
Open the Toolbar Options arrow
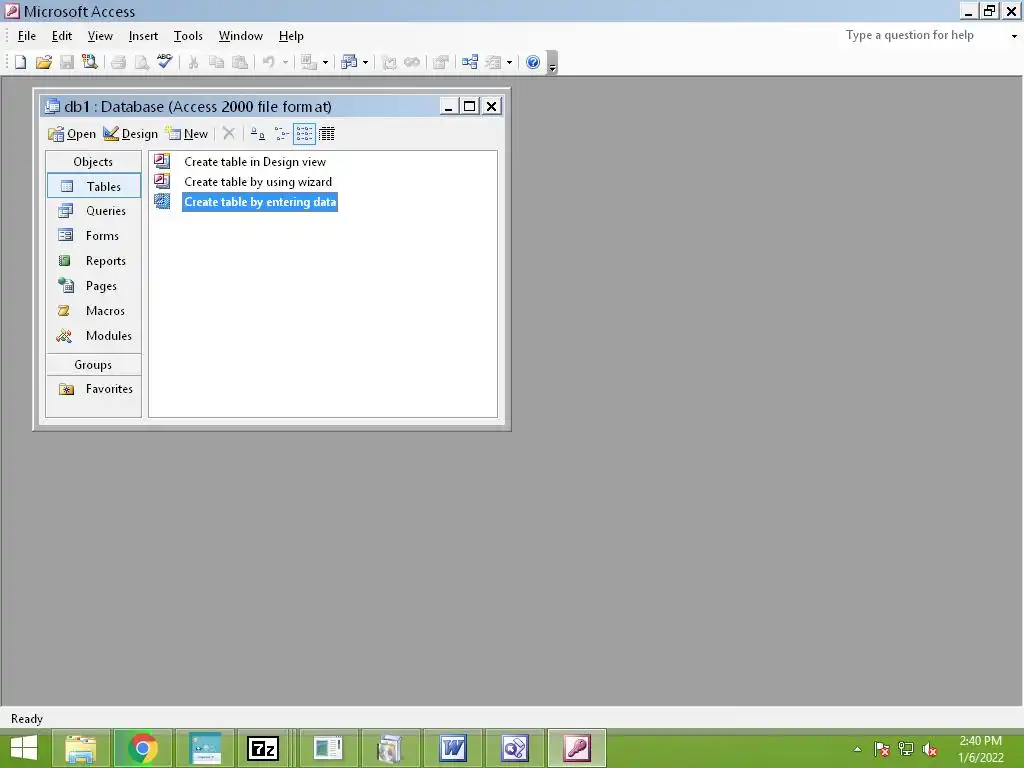[552, 63]
